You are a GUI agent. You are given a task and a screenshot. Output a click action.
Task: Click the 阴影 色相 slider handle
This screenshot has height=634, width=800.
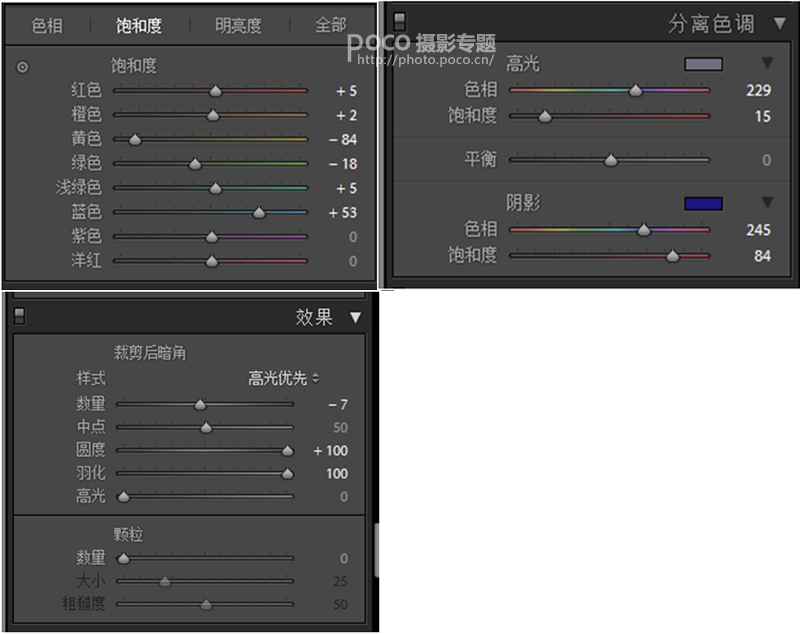pyautogui.click(x=644, y=231)
